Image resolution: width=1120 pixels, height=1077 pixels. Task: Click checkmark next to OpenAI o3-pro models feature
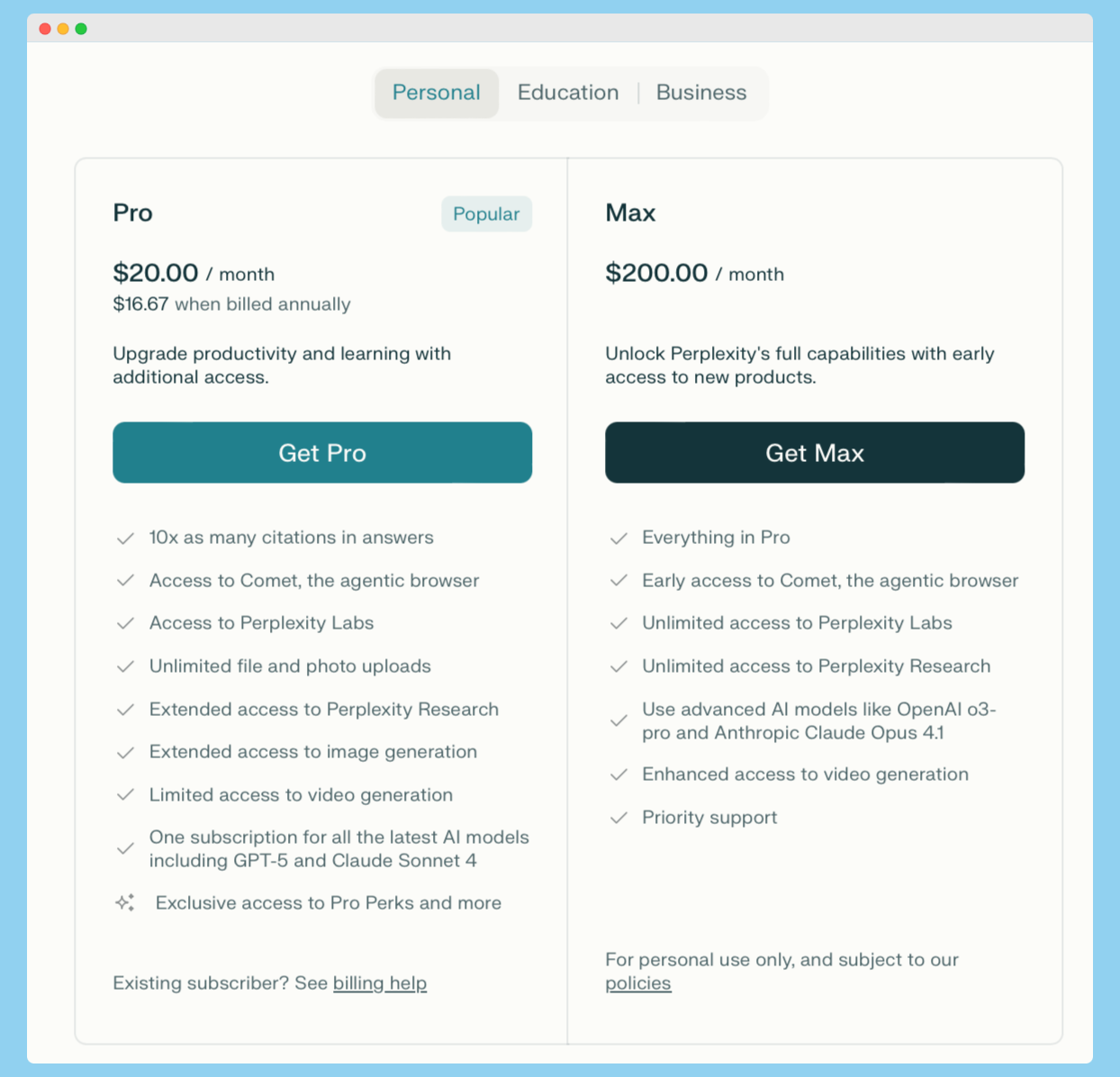click(619, 721)
